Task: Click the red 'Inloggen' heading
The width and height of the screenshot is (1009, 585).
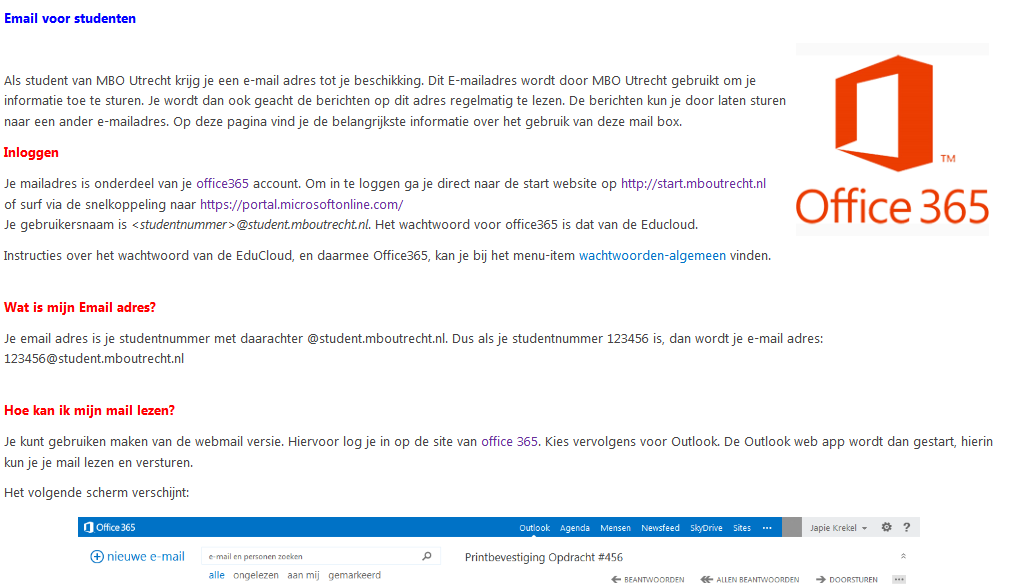Action: pyautogui.click(x=31, y=153)
